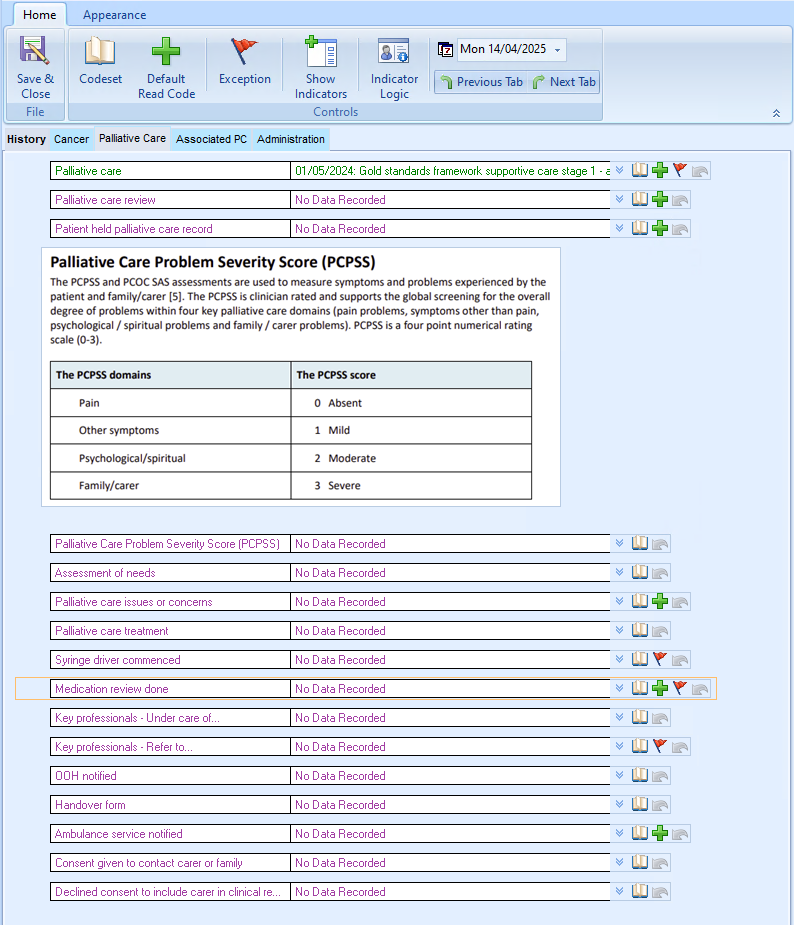The image size is (794, 925).
Task: Open the Associated PC tab
Action: pyautogui.click(x=211, y=139)
